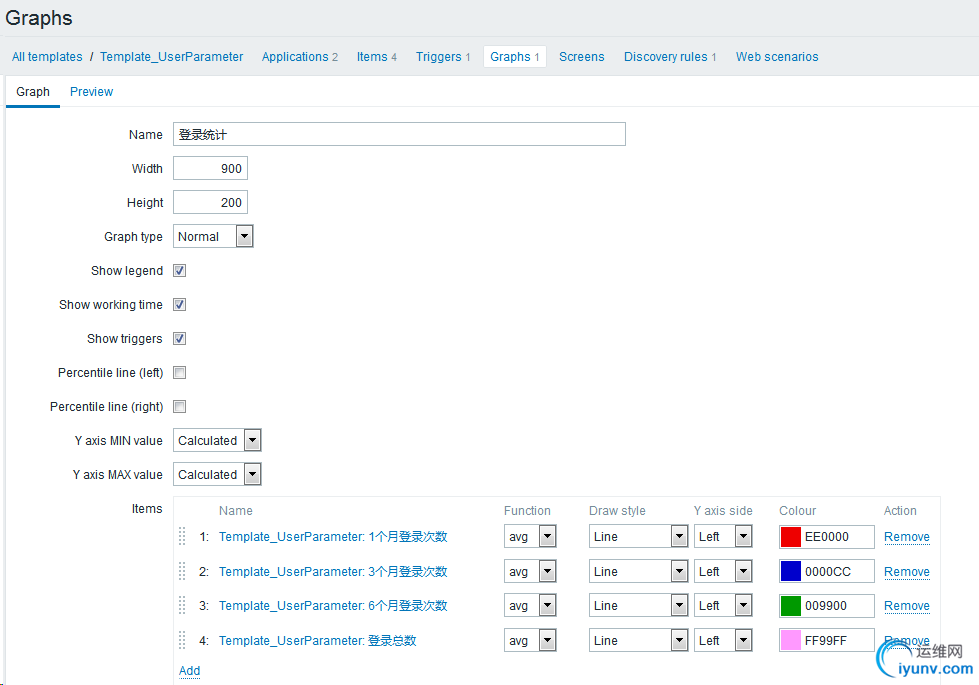Uncheck the Show legend checkbox

[180, 271]
